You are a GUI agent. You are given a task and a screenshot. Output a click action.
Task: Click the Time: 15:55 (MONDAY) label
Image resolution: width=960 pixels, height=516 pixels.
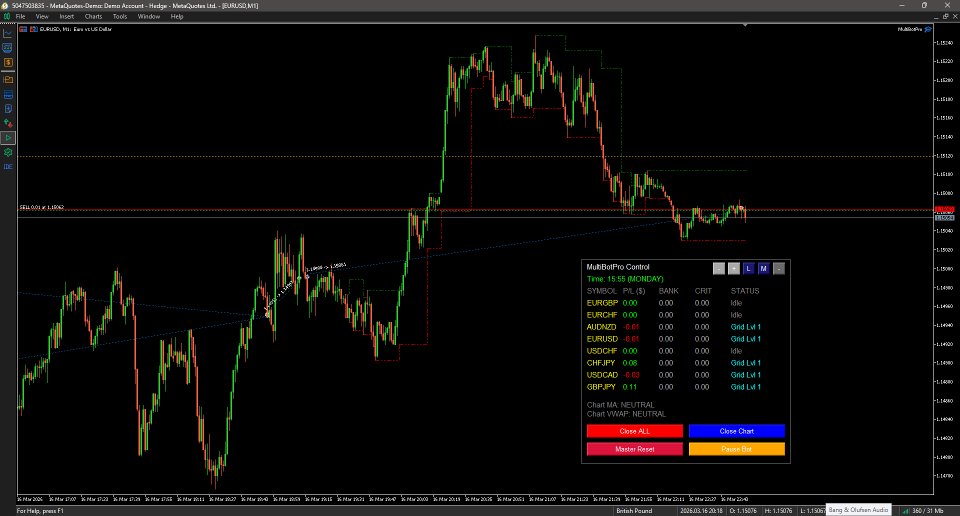click(x=625, y=279)
